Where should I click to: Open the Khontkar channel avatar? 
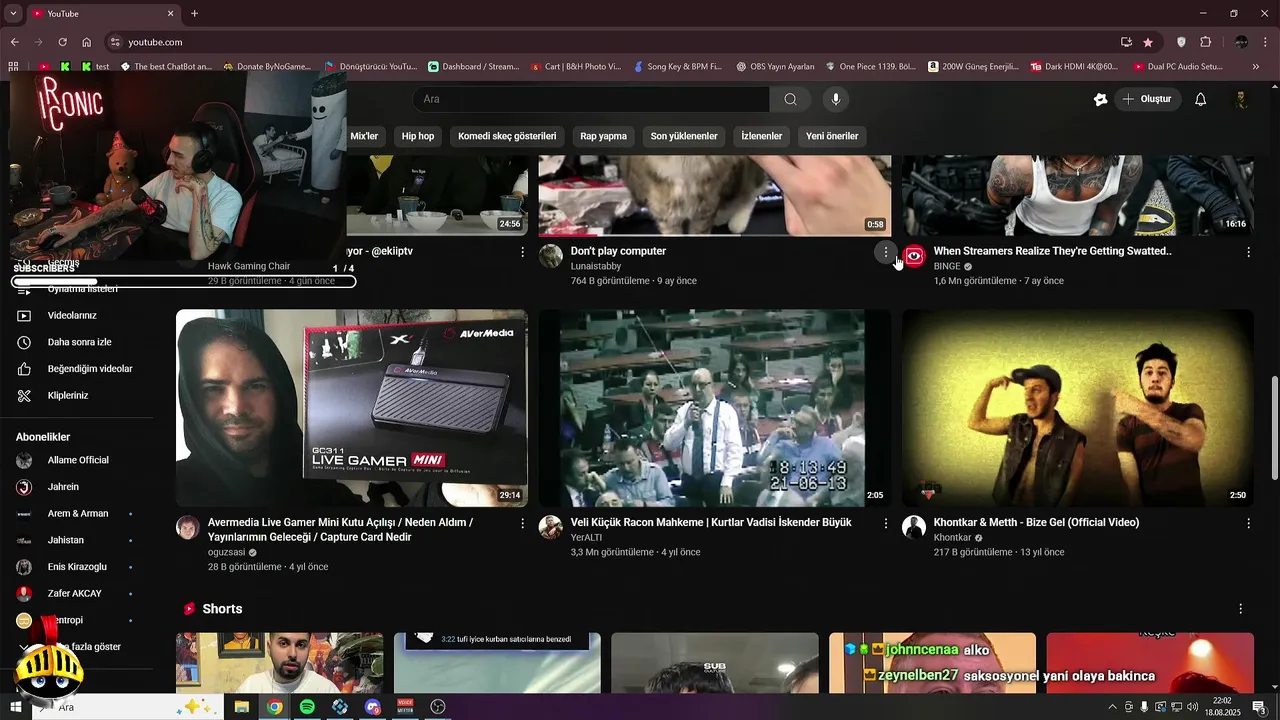pyautogui.click(x=914, y=527)
